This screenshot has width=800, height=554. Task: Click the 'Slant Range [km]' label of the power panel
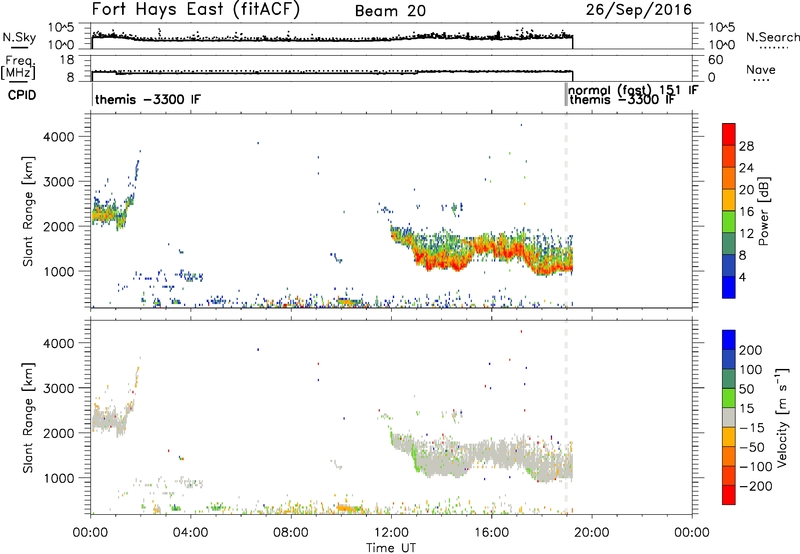[x=28, y=211]
